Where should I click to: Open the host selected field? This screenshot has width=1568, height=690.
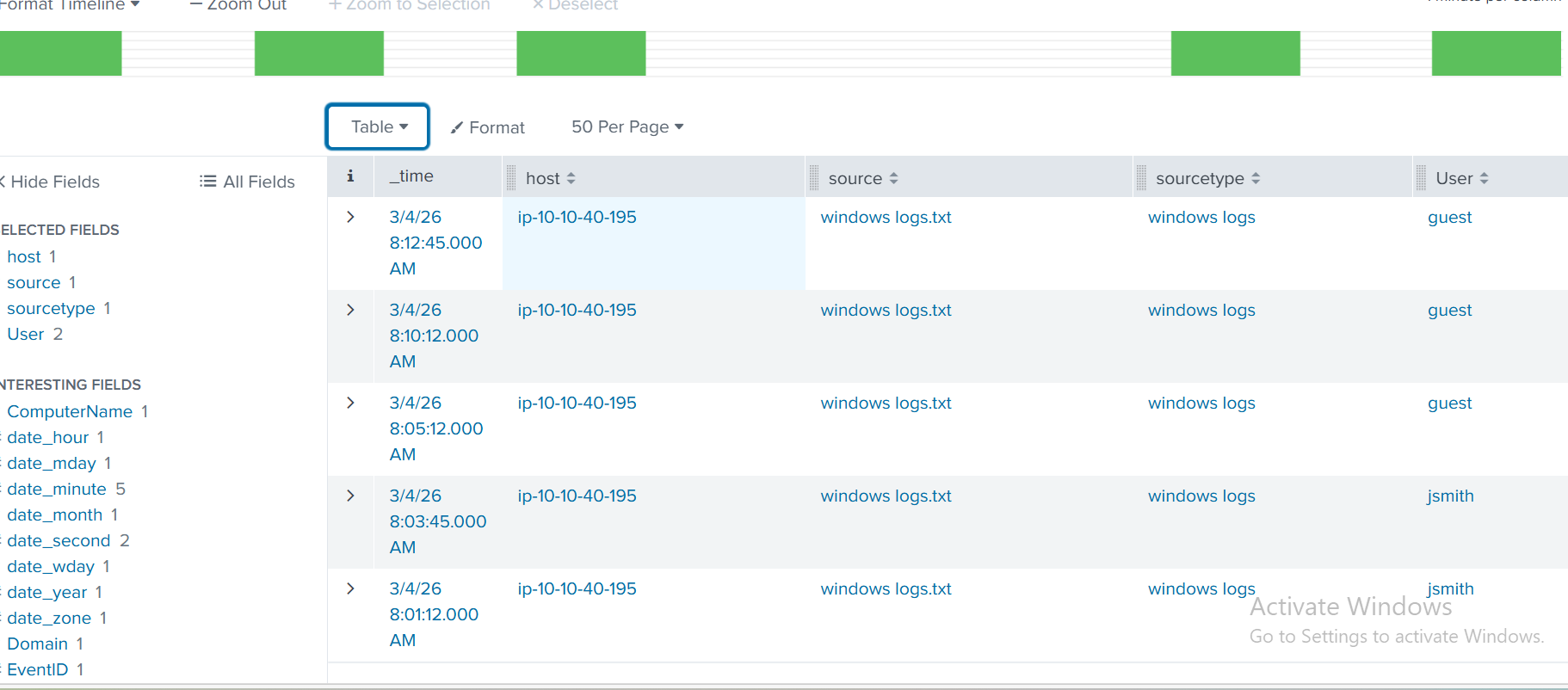pos(24,256)
